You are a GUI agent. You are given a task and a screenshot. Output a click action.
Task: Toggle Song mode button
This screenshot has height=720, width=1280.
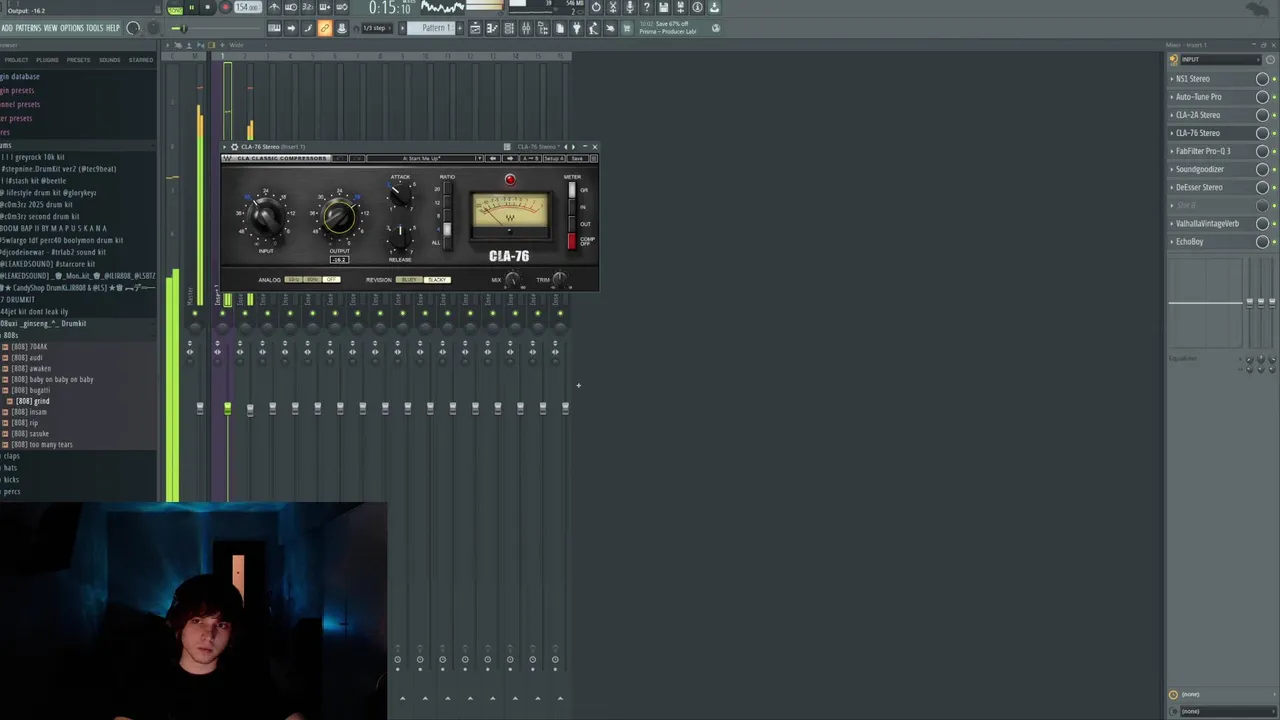[x=175, y=9]
